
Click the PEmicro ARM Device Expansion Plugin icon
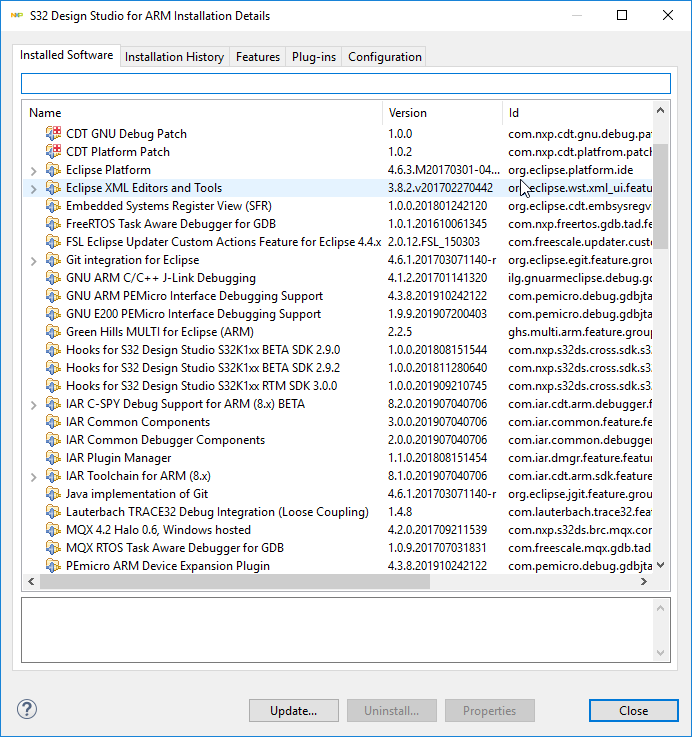tap(53, 565)
